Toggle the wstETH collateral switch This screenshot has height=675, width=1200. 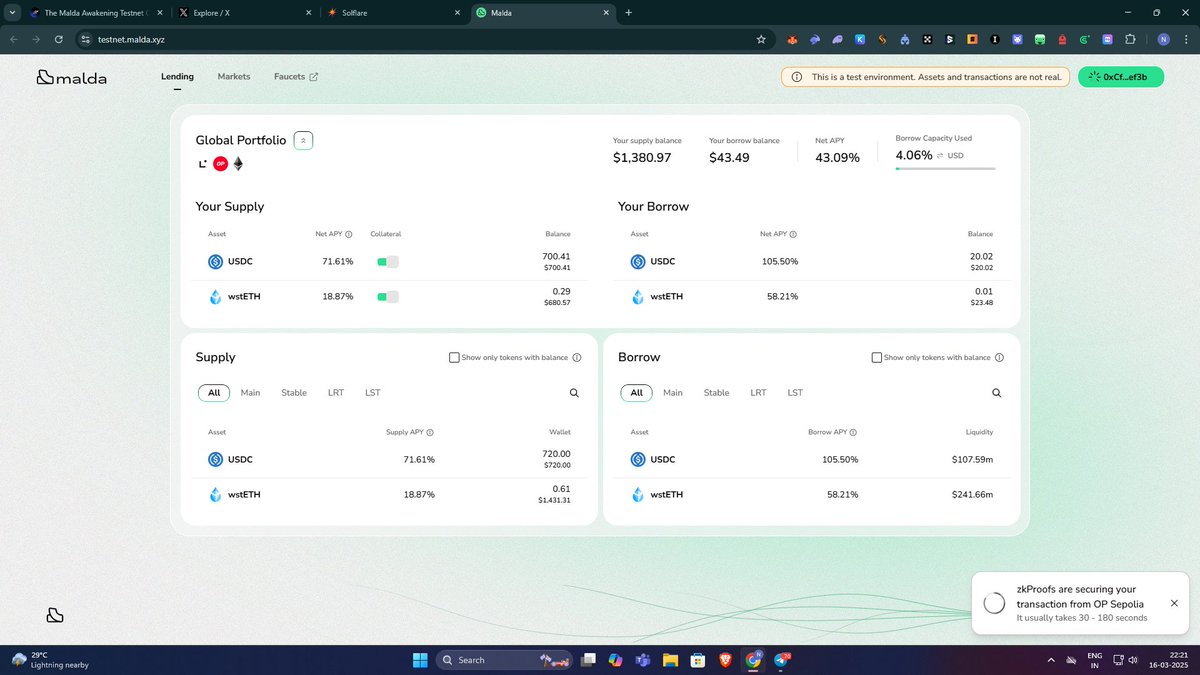tap(387, 296)
